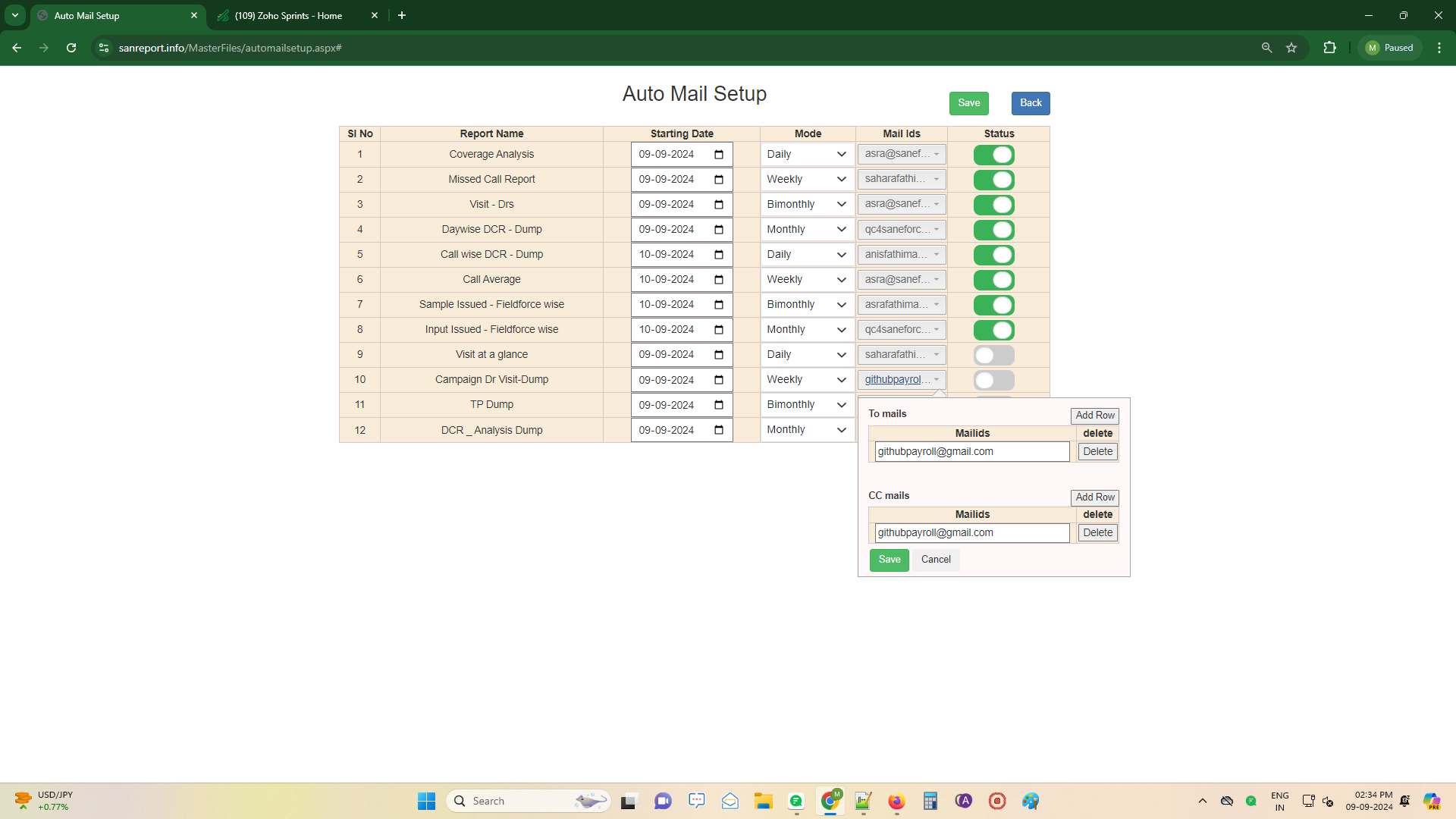Enable status toggle for Visit at a glance

point(993,355)
